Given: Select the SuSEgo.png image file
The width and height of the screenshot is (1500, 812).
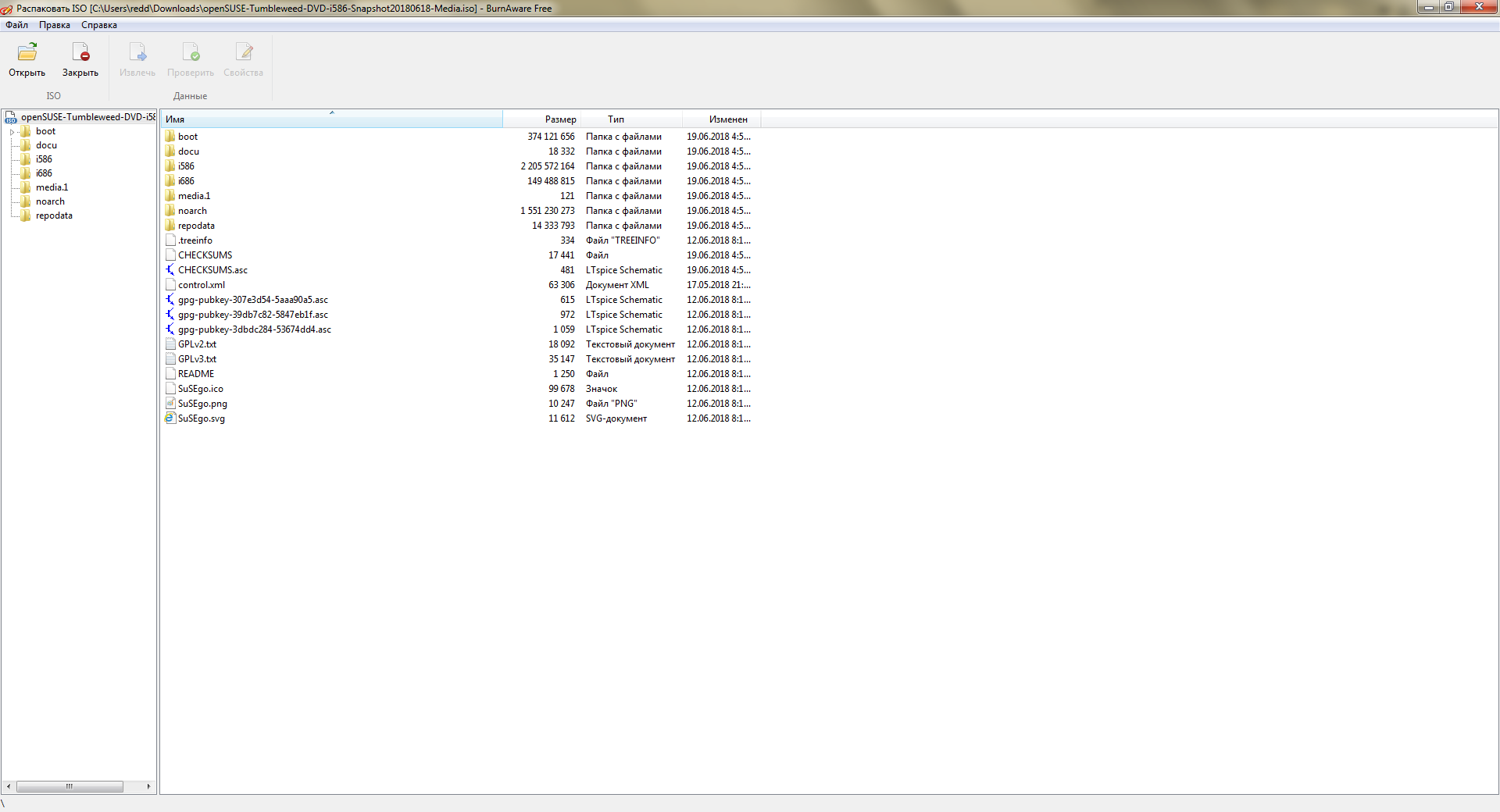Looking at the screenshot, I should pos(202,404).
